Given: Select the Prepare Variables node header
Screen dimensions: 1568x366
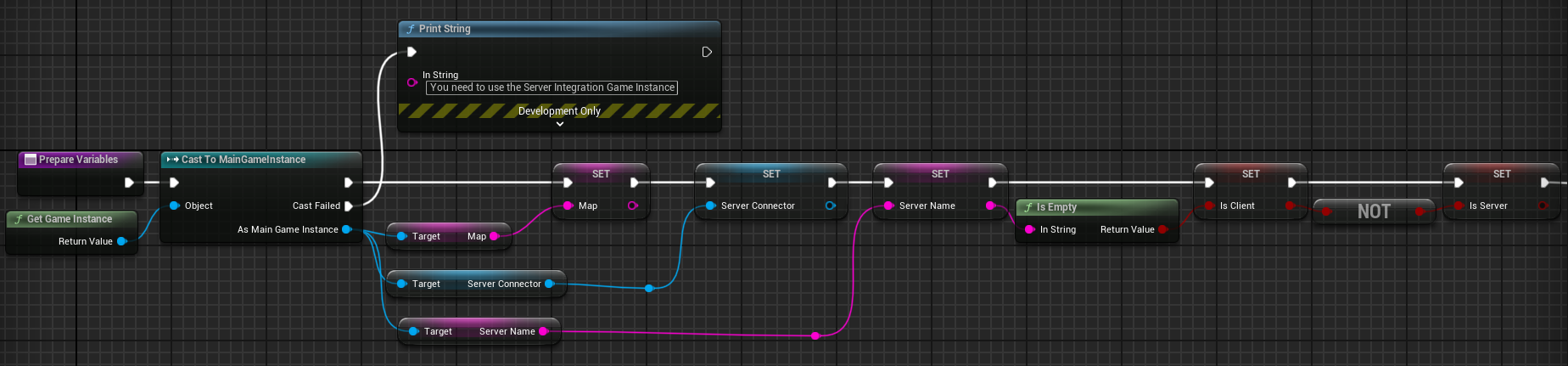Looking at the screenshot, I should tap(81, 160).
